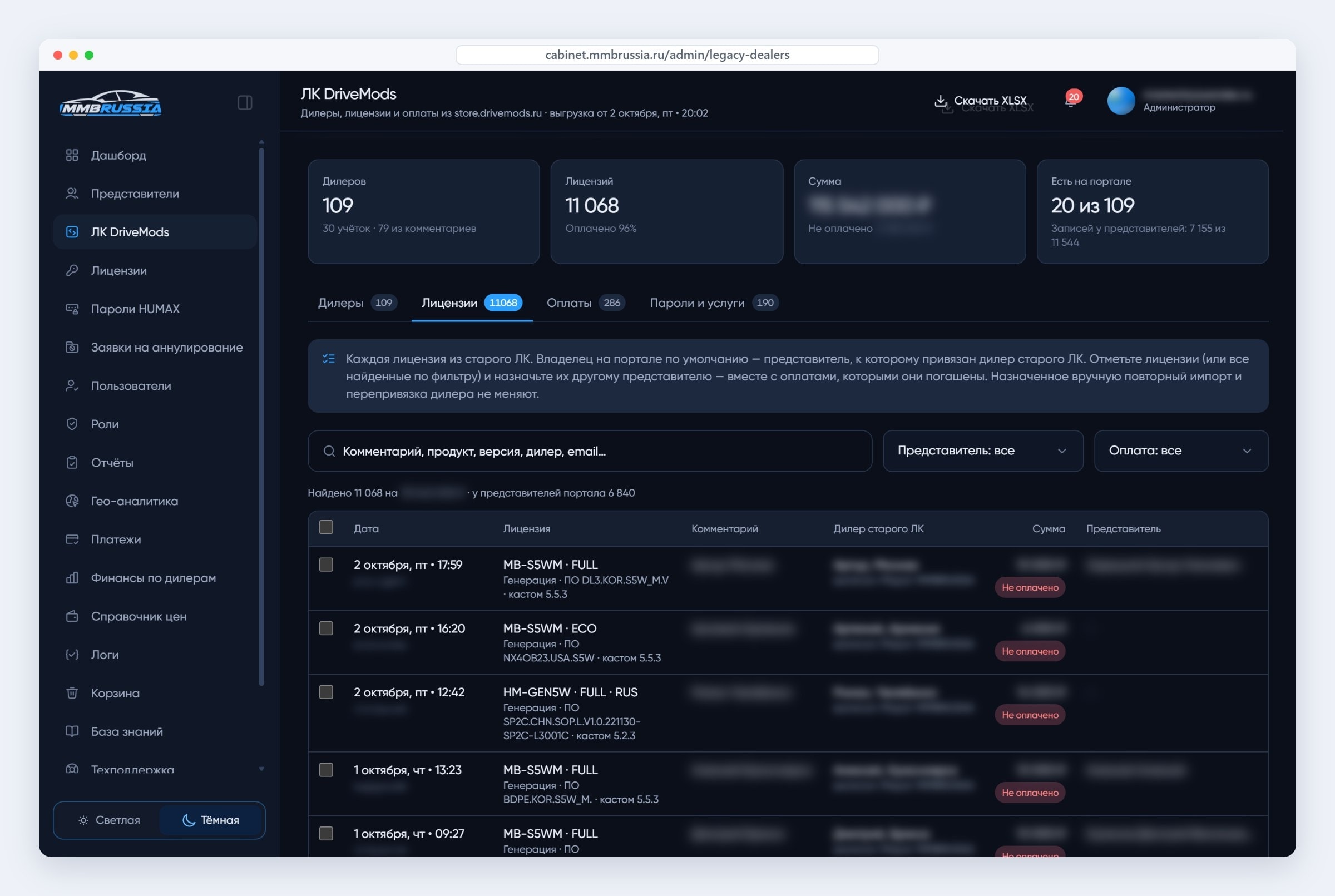The width and height of the screenshot is (1335, 896).
Task: Click the sidebar vertical scrollbar
Action: 261,417
